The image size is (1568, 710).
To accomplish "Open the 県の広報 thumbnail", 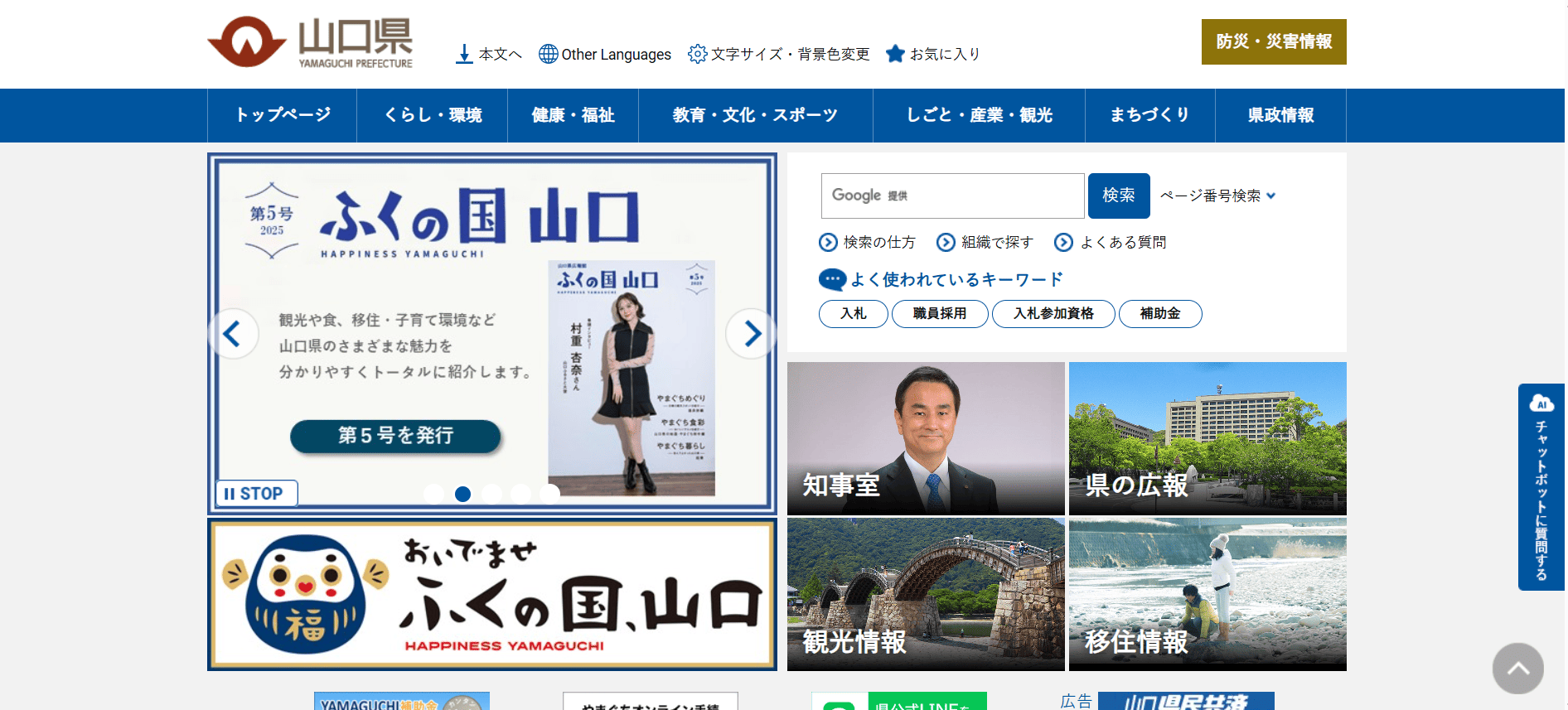I will 1207,438.
